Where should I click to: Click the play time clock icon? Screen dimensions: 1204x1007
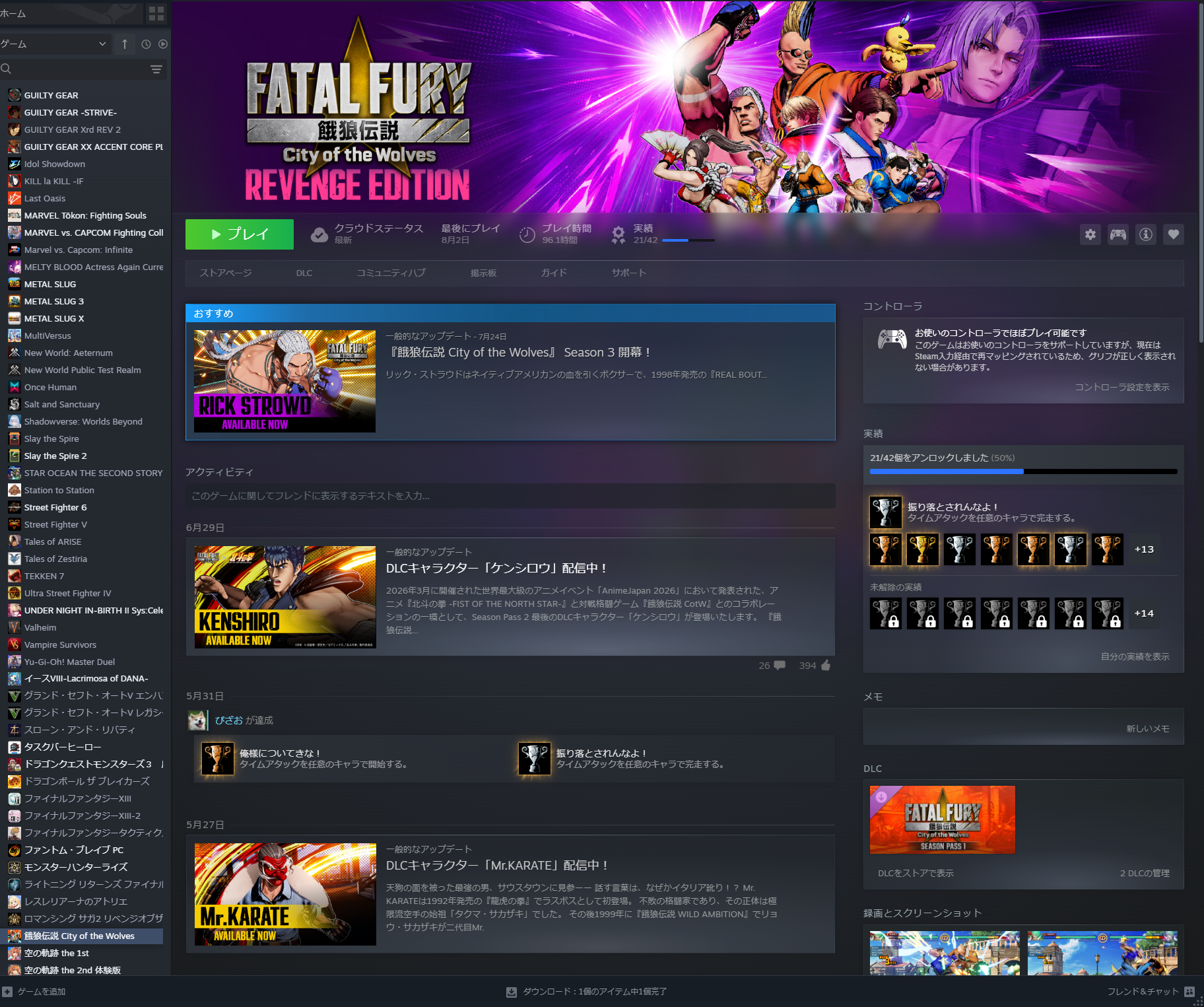pyautogui.click(x=527, y=234)
